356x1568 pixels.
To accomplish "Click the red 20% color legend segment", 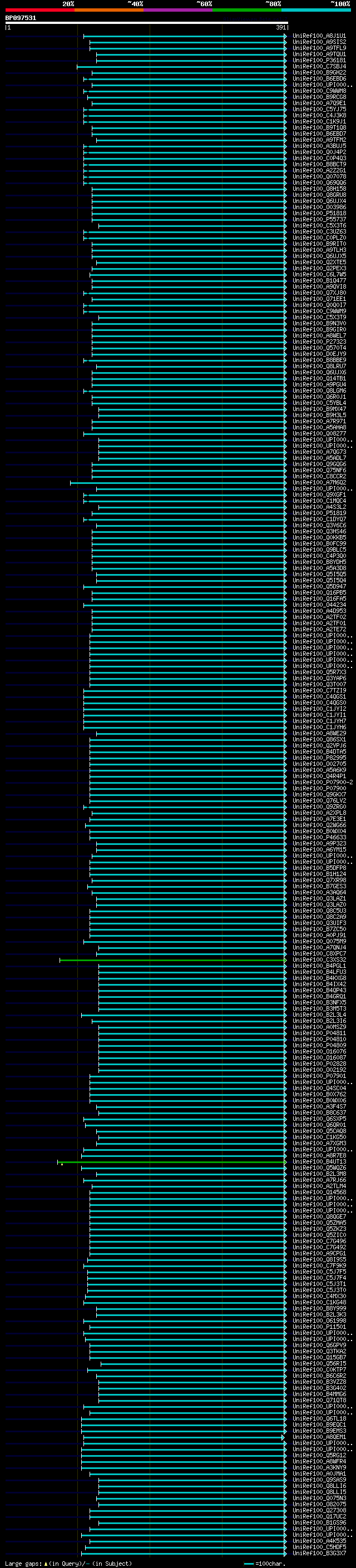I will [39, 10].
